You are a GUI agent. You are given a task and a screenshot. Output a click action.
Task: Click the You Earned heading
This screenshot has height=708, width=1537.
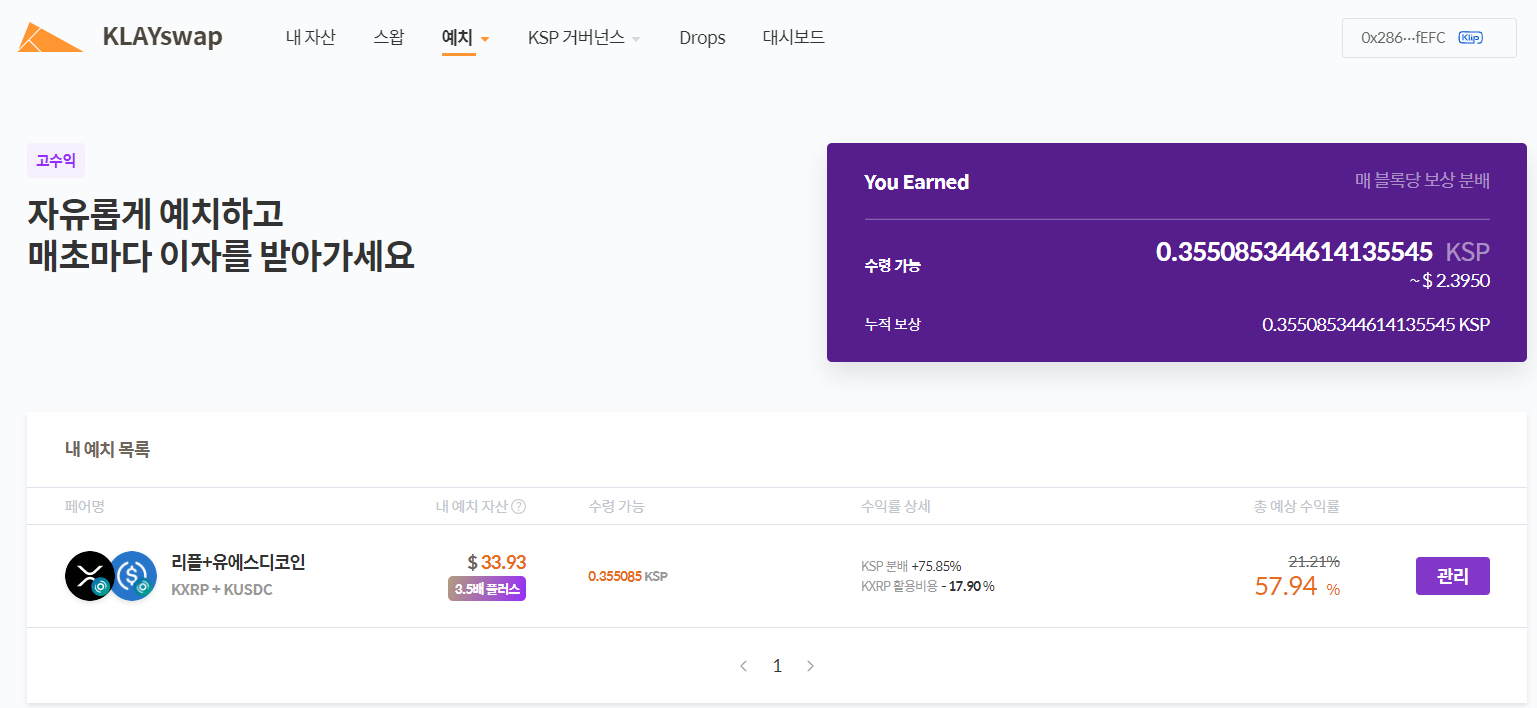pyautogui.click(x=917, y=182)
